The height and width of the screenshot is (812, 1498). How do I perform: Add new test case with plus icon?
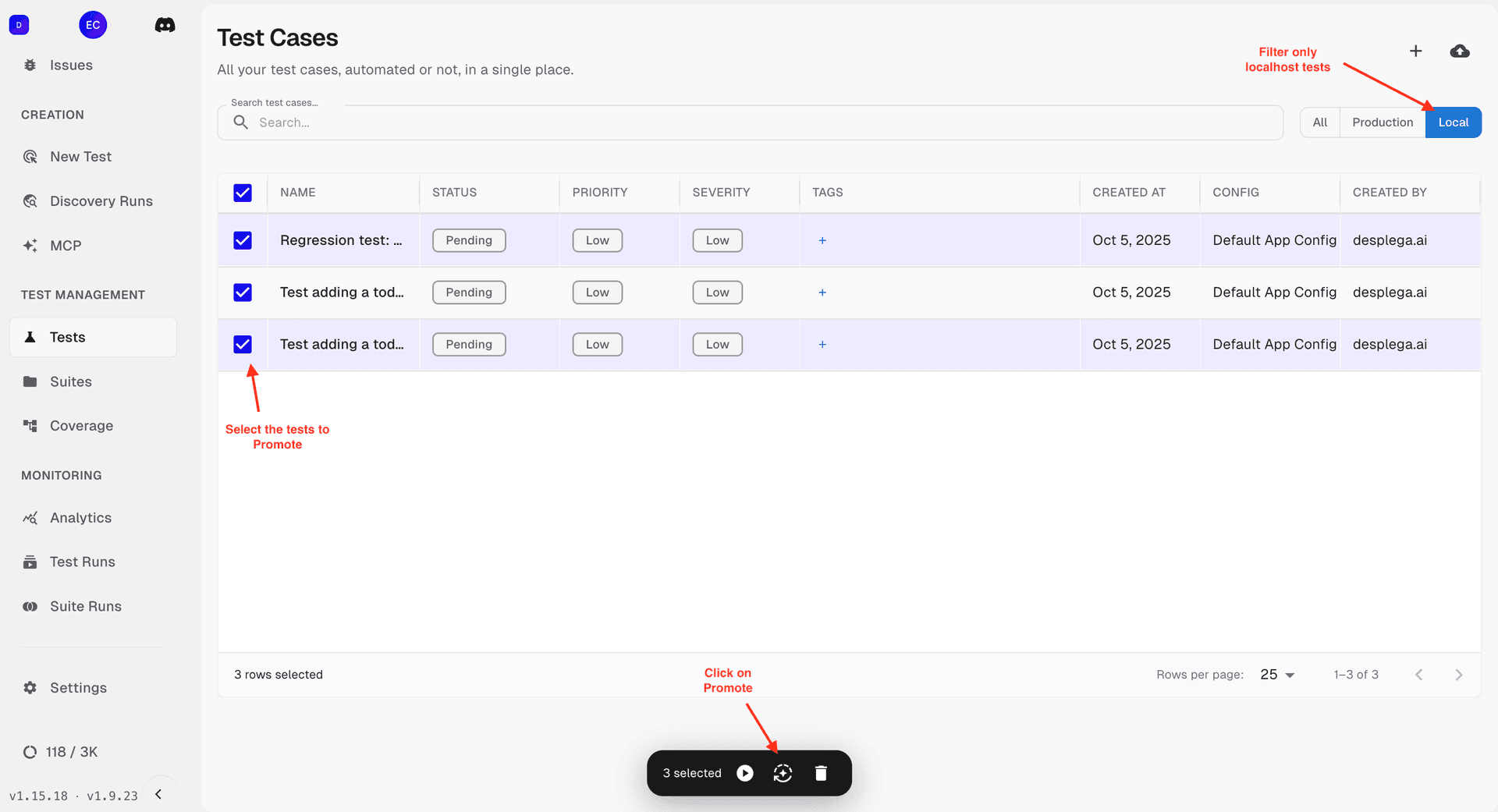click(x=1415, y=51)
